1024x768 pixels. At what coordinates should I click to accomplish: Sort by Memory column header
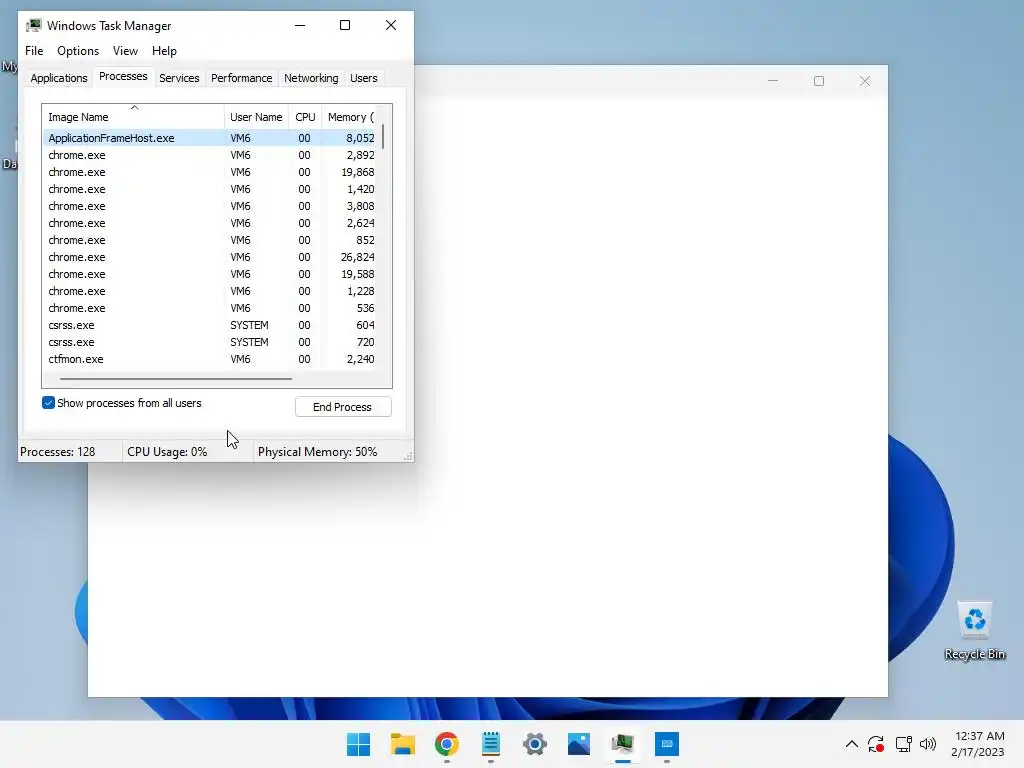(351, 117)
